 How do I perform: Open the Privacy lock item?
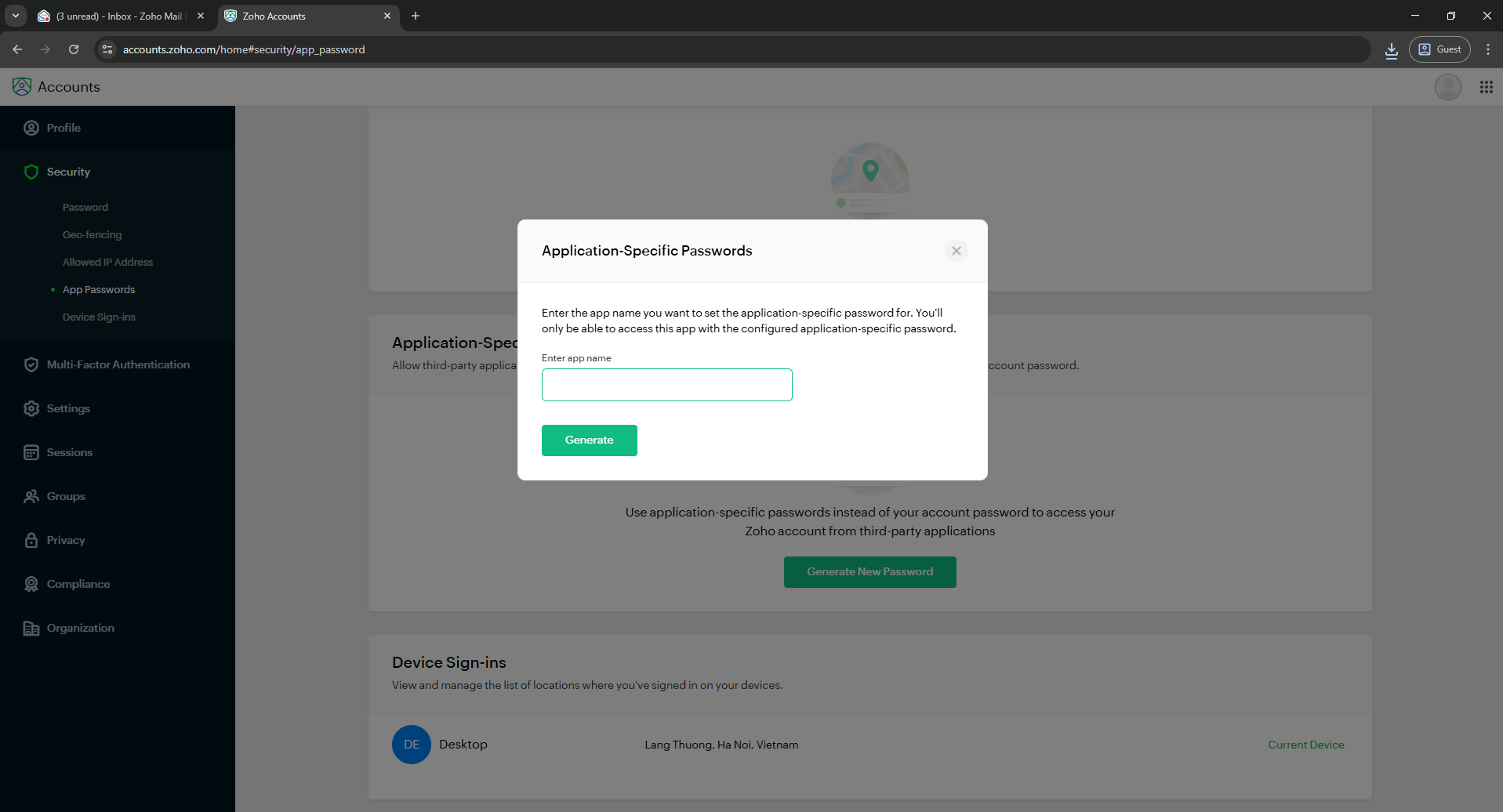pyautogui.click(x=31, y=540)
